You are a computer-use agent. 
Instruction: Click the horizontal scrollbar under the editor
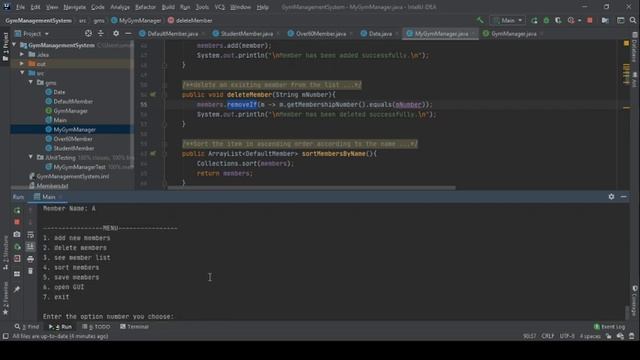[311, 188]
